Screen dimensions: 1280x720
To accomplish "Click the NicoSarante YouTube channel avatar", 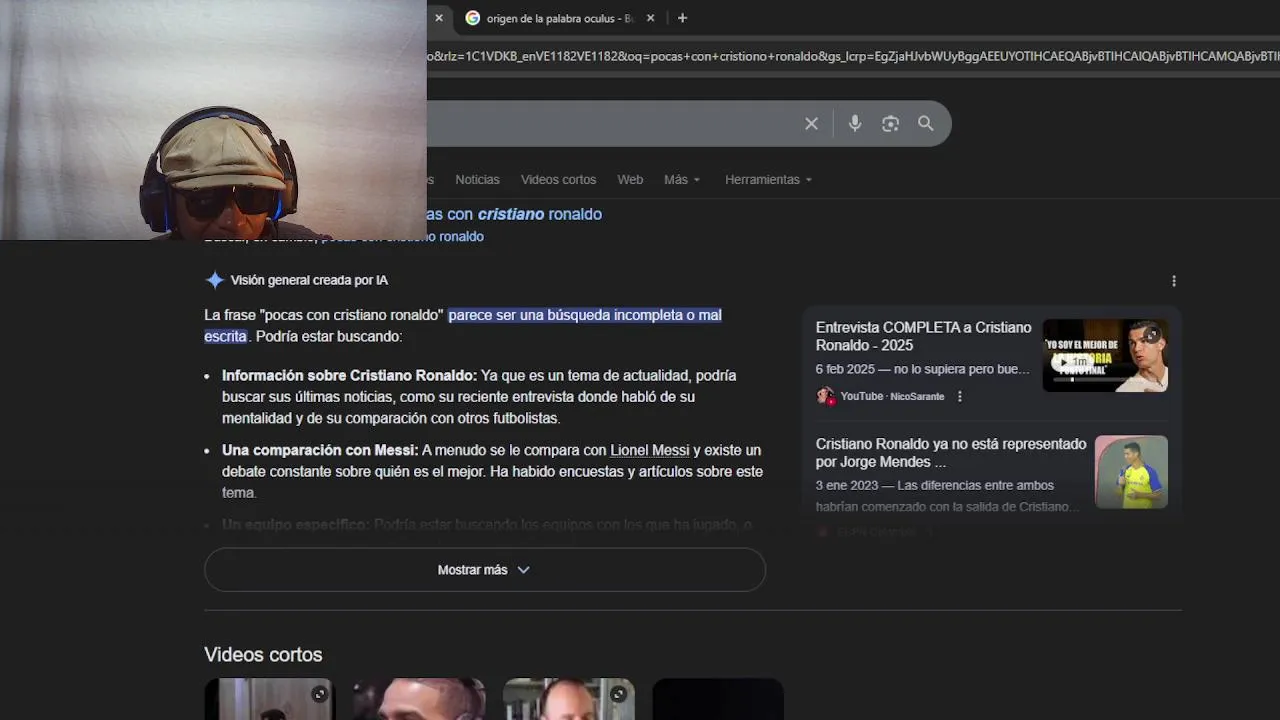I will coord(825,396).
